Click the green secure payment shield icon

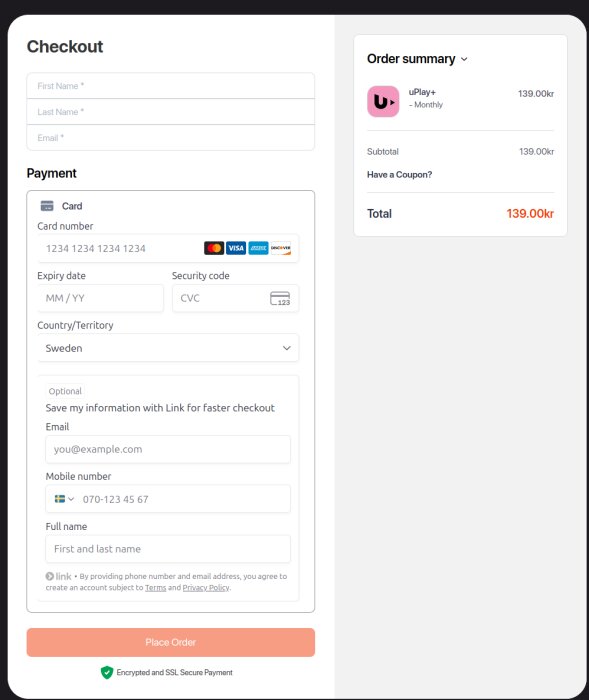tap(107, 672)
